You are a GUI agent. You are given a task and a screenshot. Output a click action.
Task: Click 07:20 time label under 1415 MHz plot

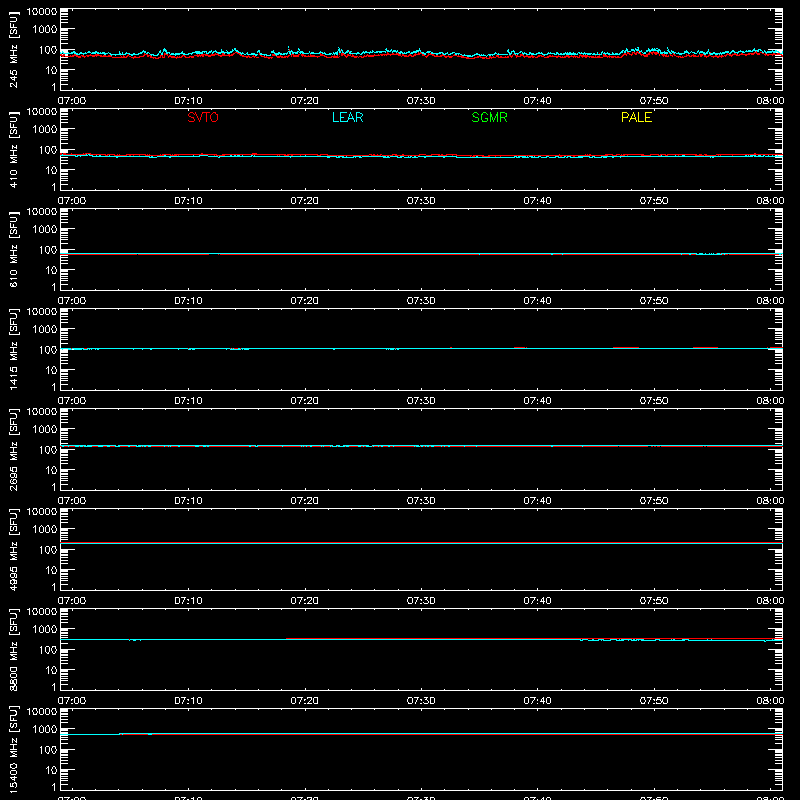pyautogui.click(x=305, y=401)
